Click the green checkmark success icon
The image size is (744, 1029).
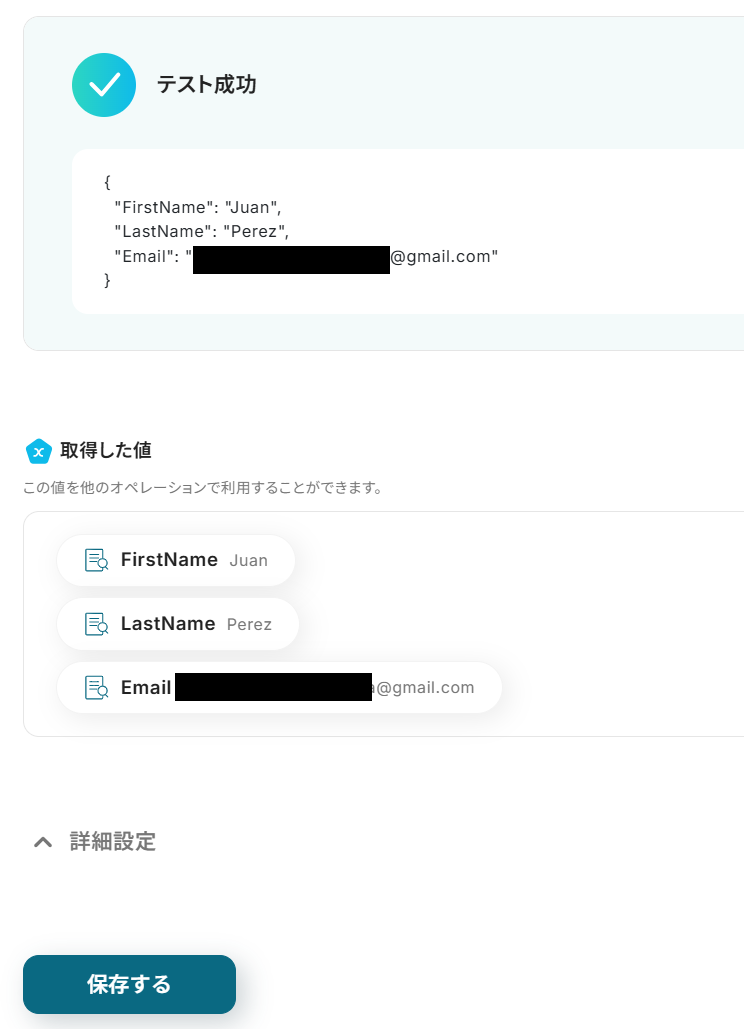pyautogui.click(x=104, y=85)
